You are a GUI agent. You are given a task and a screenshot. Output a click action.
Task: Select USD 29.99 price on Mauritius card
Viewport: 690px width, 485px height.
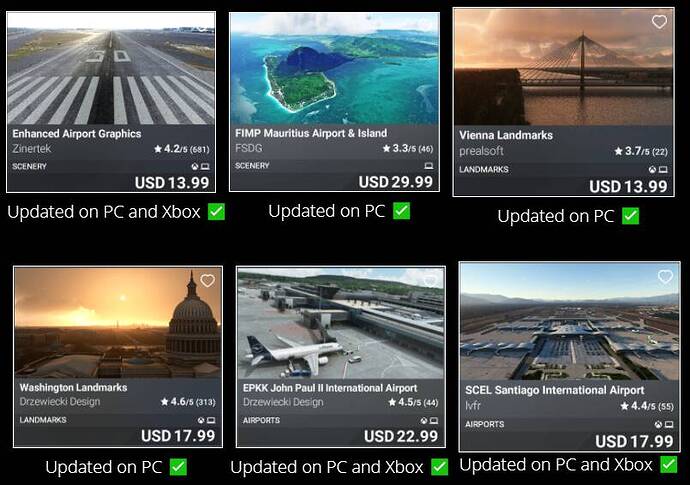click(x=396, y=182)
